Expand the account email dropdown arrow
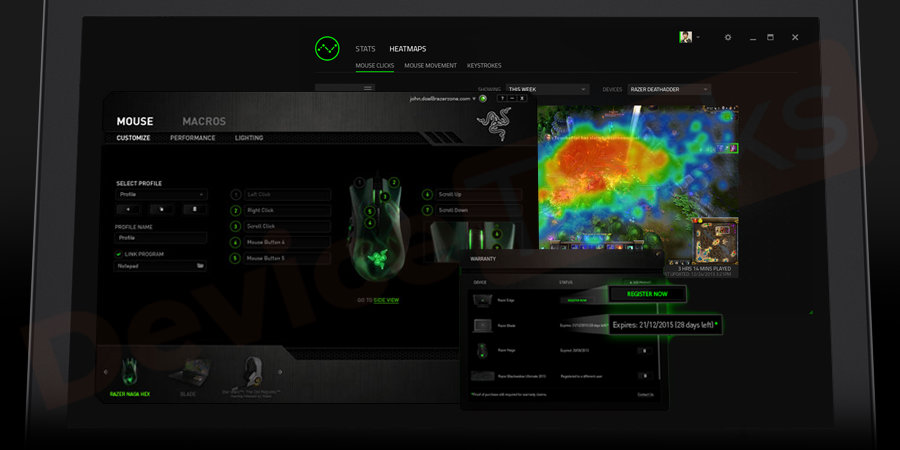 click(x=474, y=99)
